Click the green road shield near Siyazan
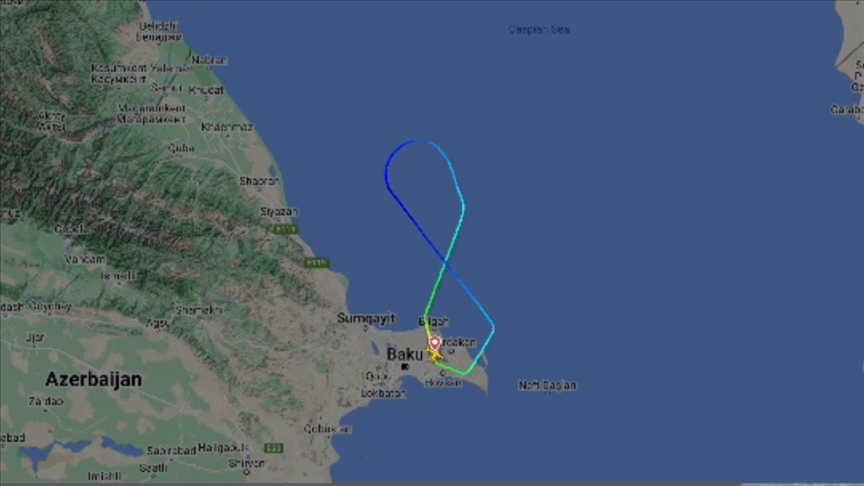 coord(285,229)
